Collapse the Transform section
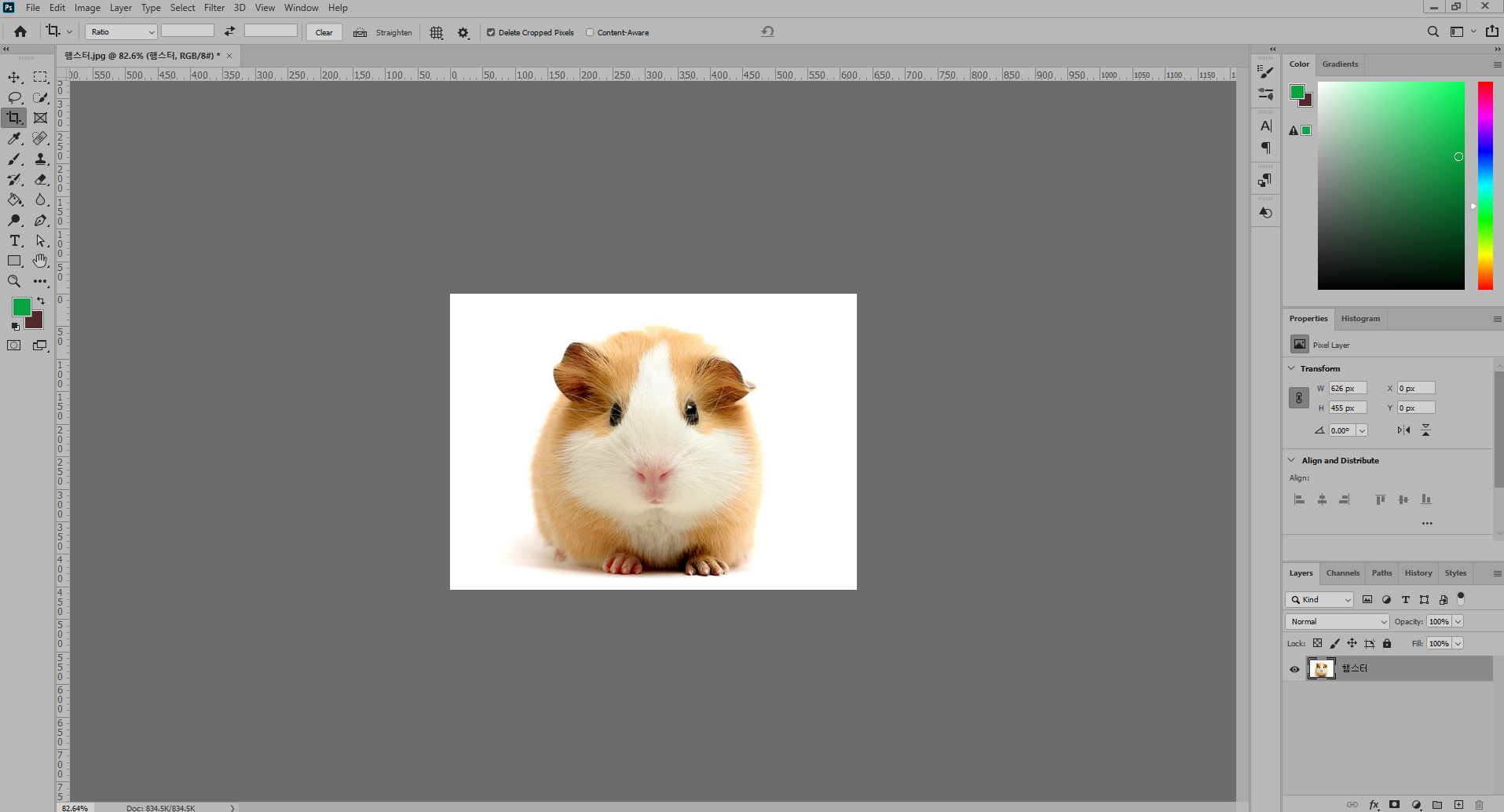The width and height of the screenshot is (1504, 812). 1291,368
